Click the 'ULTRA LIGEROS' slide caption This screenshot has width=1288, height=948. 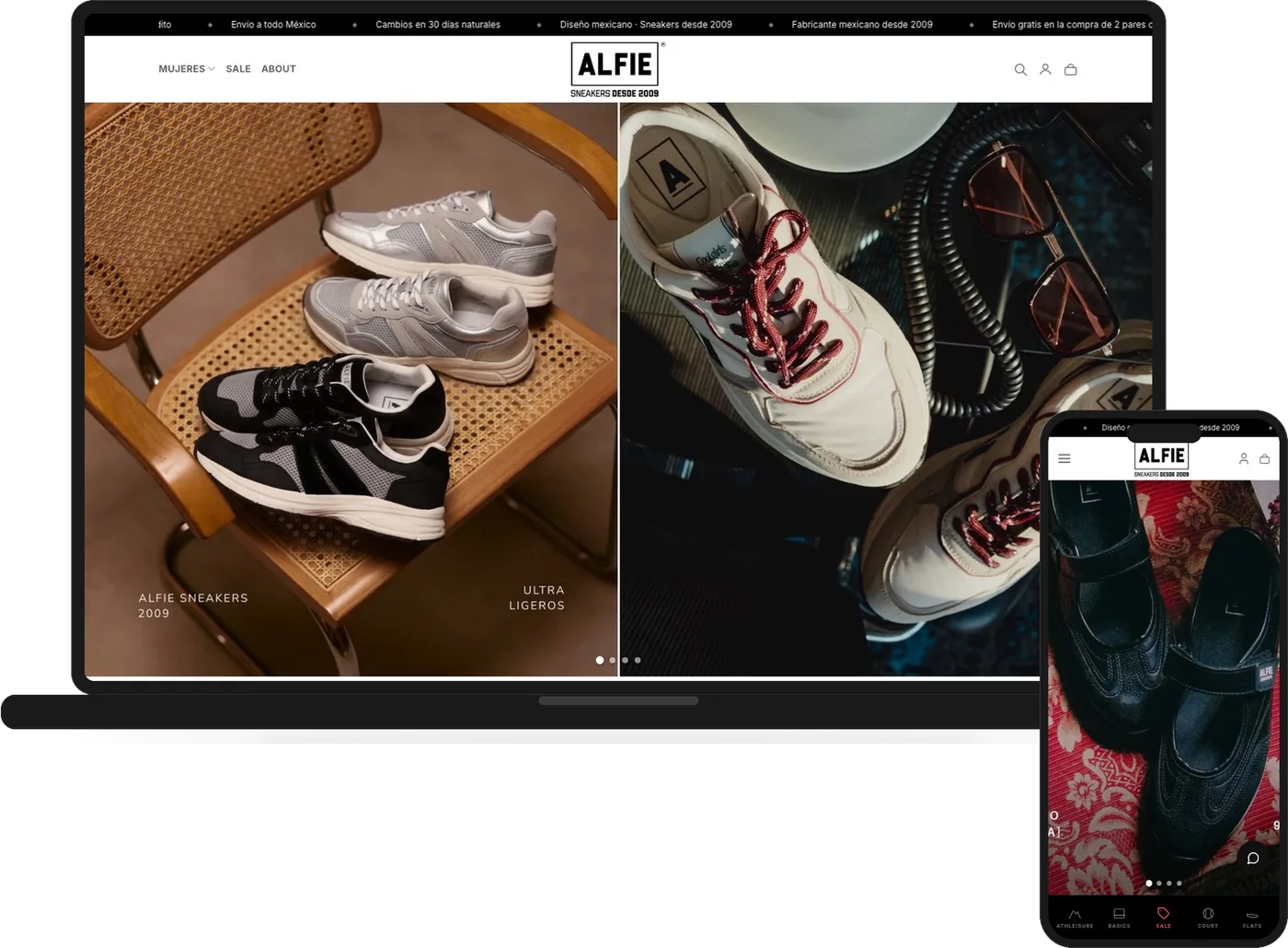tap(537, 597)
